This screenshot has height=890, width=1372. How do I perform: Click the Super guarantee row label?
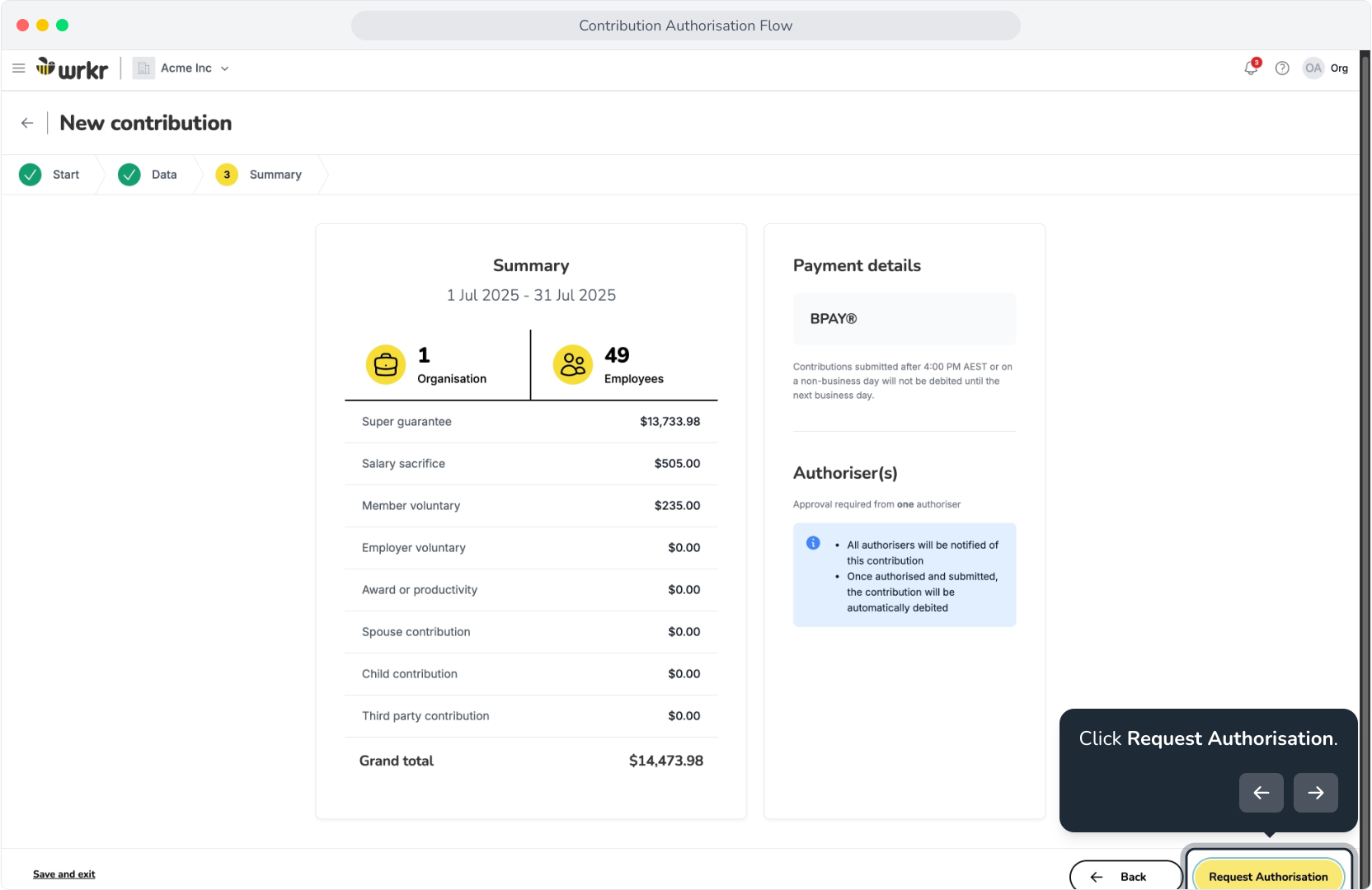pos(406,422)
